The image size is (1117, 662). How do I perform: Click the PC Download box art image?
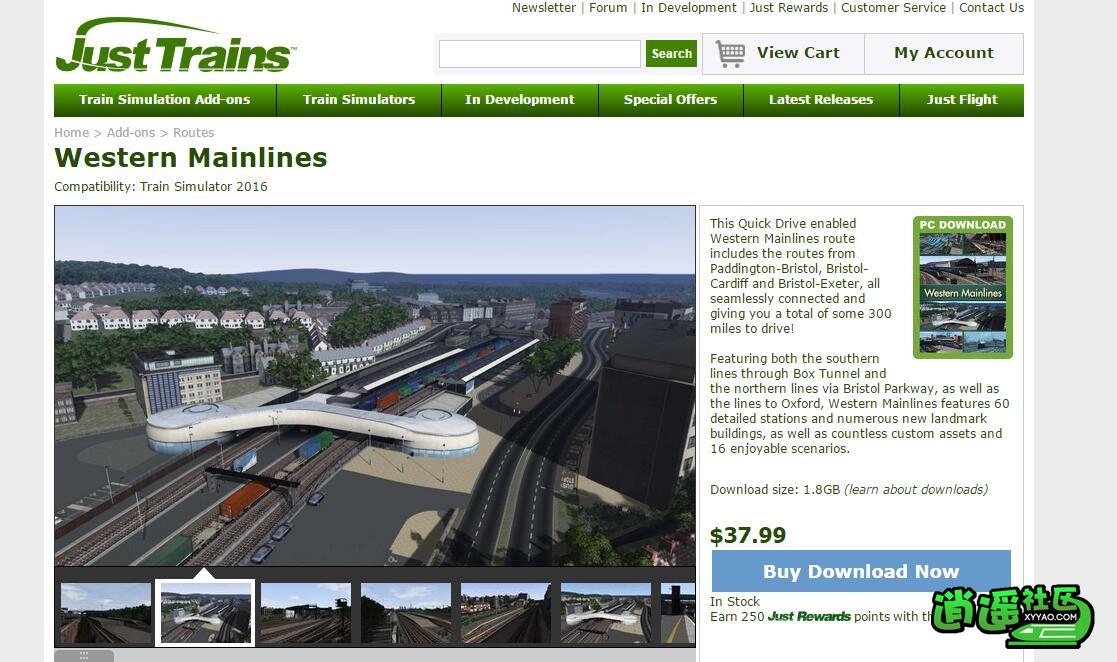(x=962, y=287)
